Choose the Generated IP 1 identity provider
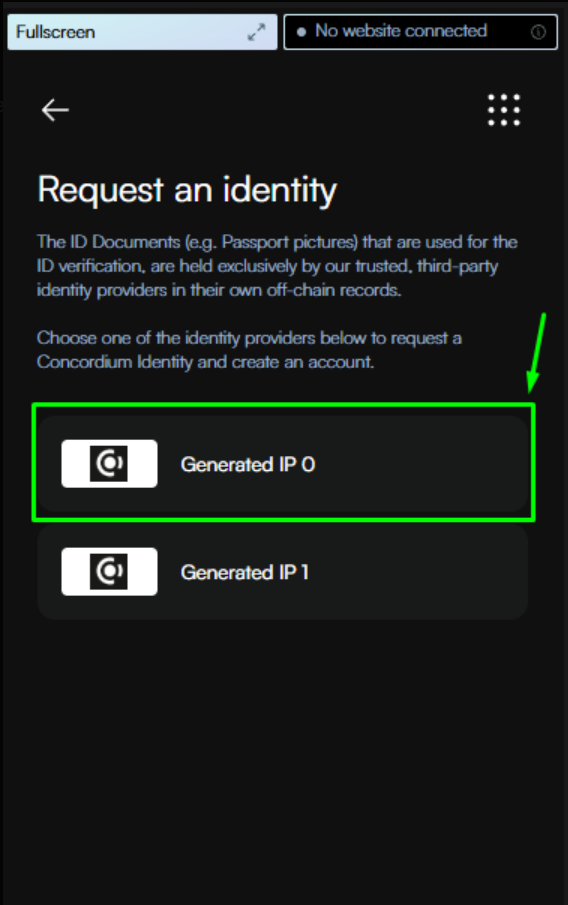This screenshot has width=568, height=905. point(283,571)
